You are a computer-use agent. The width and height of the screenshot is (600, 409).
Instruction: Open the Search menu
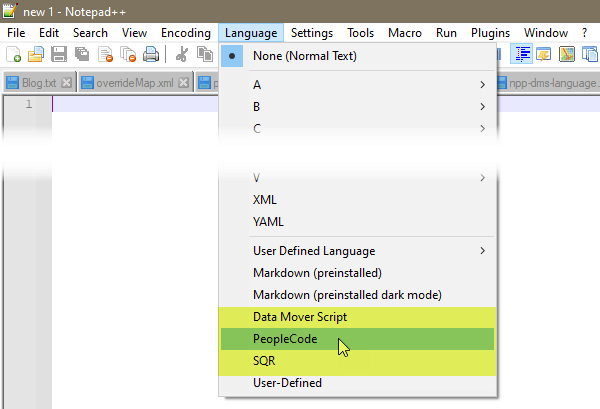(x=90, y=33)
